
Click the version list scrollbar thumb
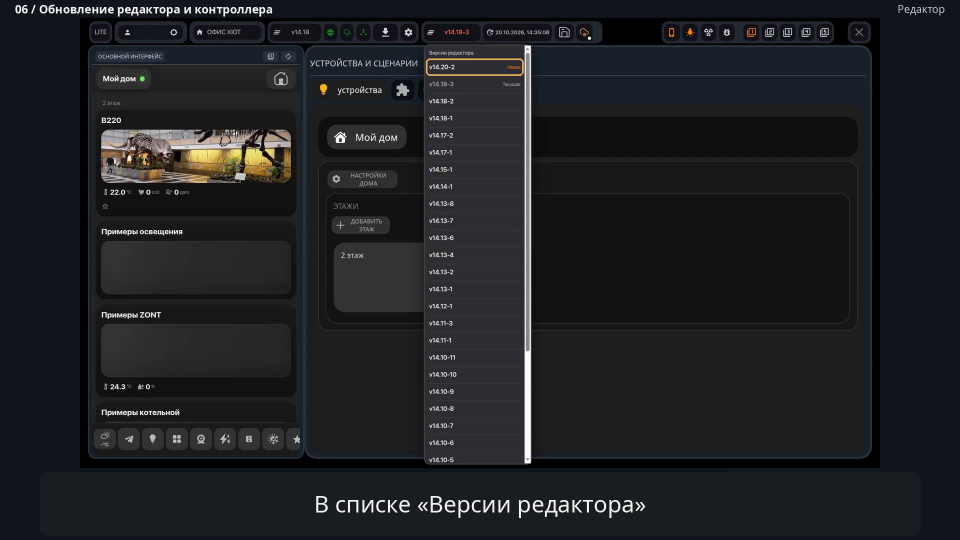coord(527,202)
